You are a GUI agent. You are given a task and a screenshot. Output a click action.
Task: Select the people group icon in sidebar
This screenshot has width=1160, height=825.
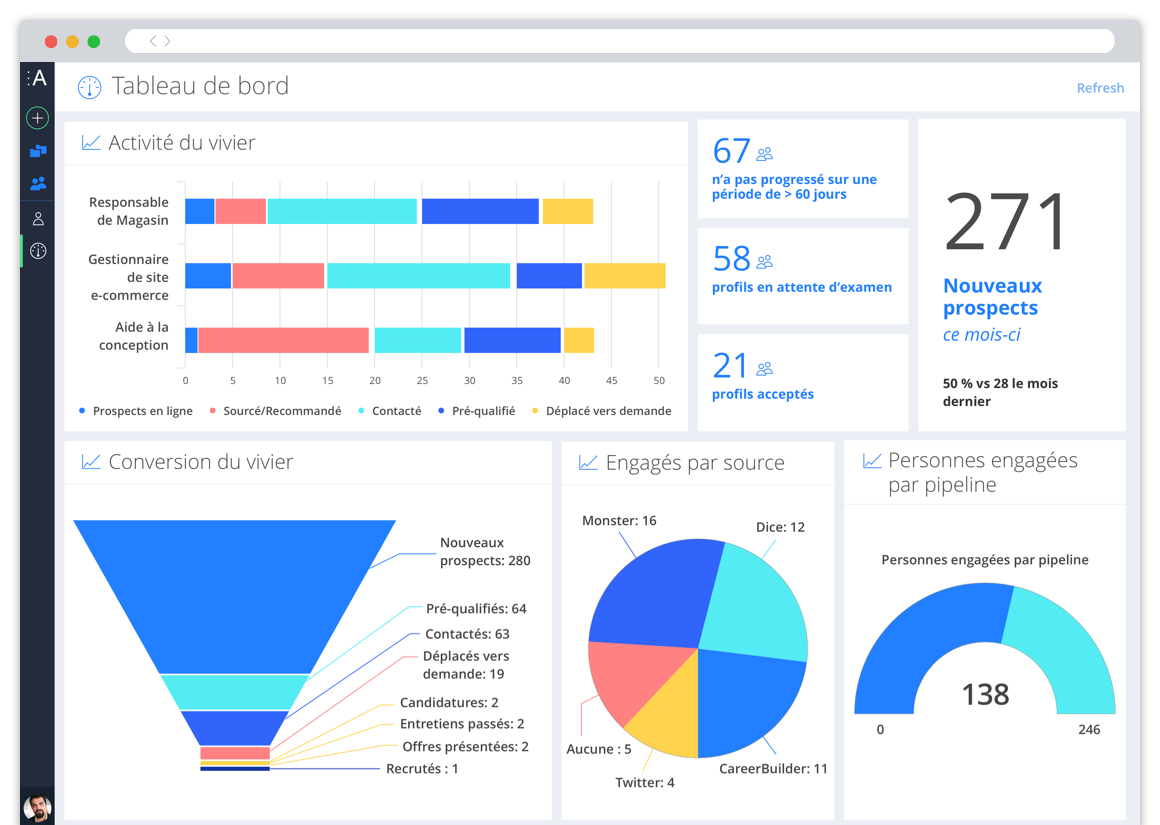[x=38, y=184]
